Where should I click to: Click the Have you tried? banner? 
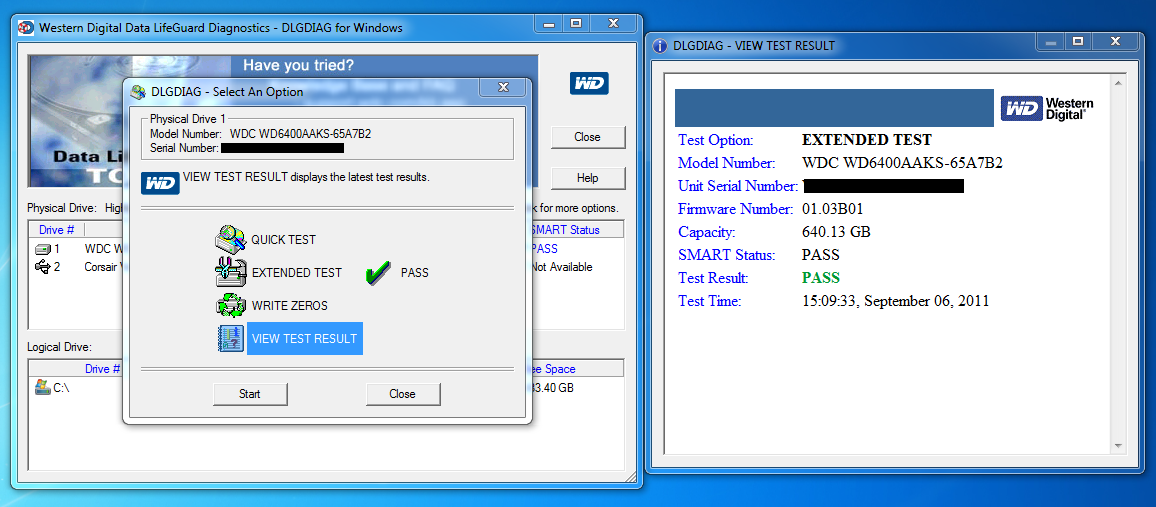[x=299, y=66]
